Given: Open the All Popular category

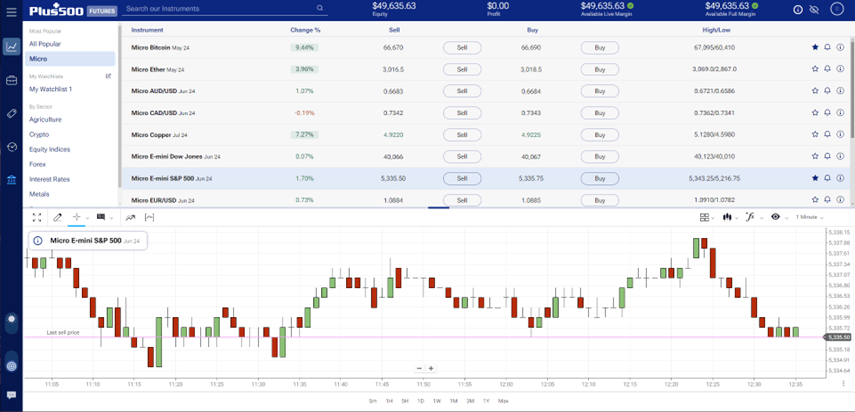Looking at the screenshot, I should (46, 44).
